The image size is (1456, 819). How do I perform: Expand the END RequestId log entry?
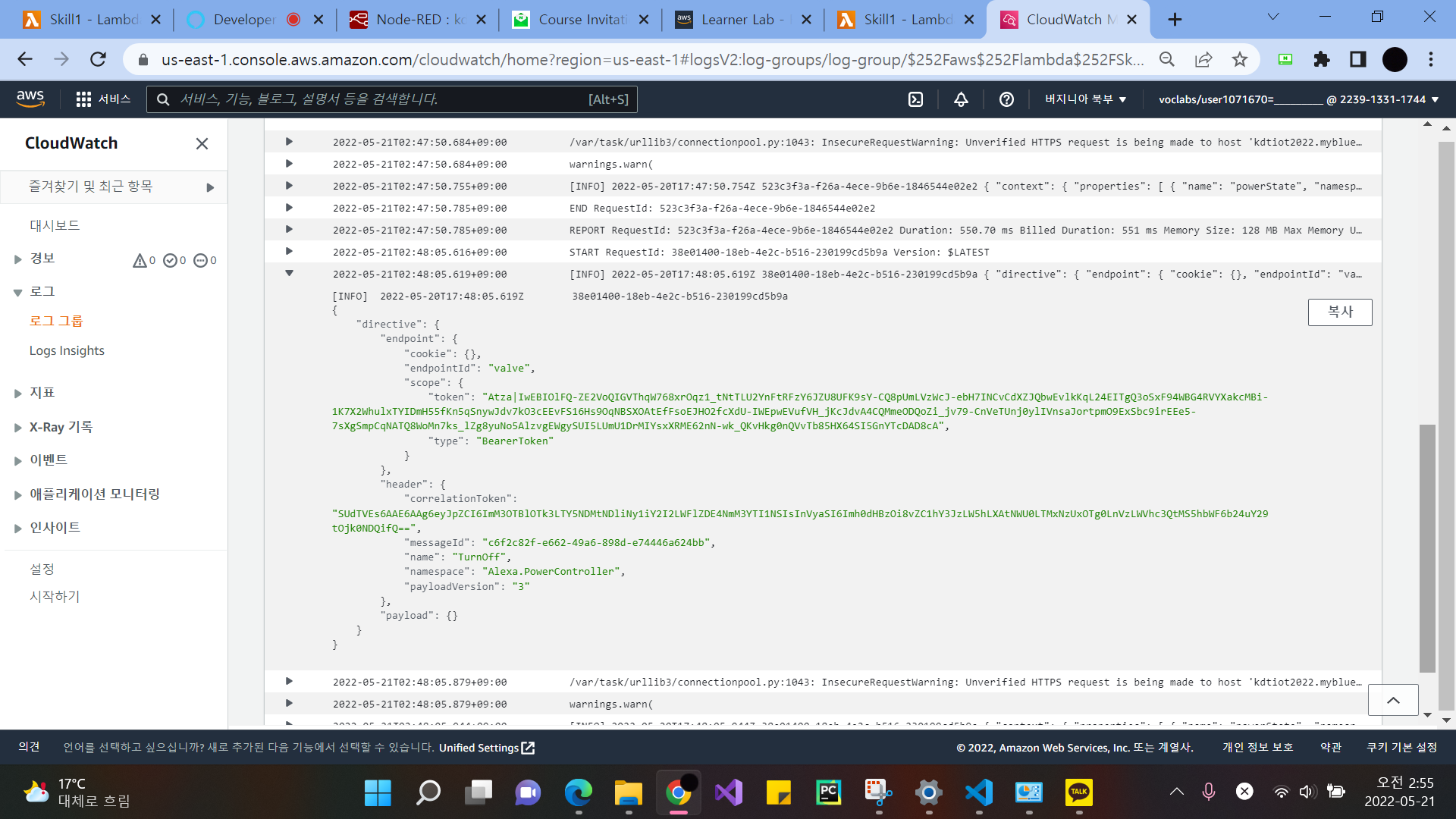tap(289, 207)
